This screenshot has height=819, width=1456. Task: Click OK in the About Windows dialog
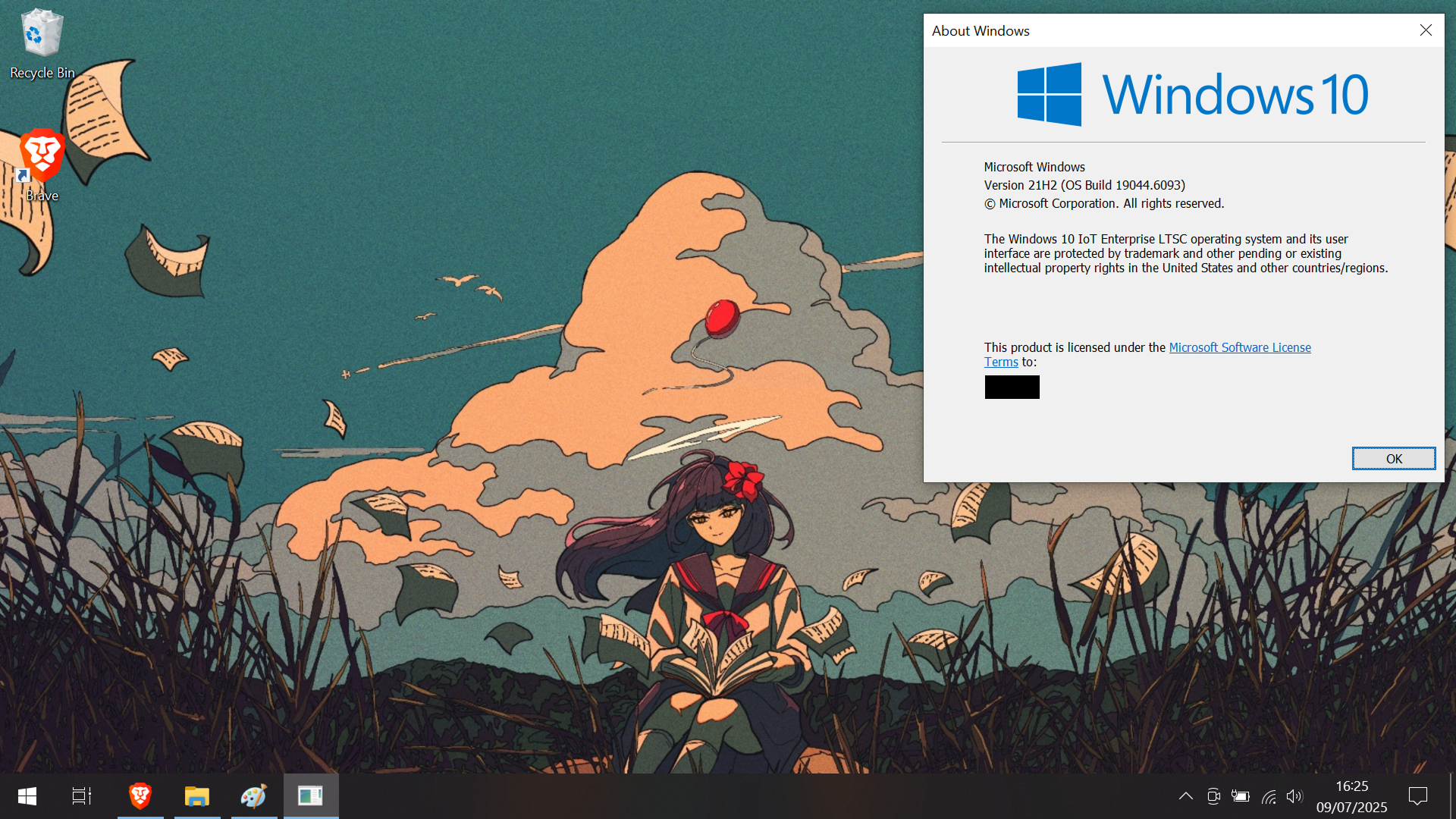coord(1394,458)
